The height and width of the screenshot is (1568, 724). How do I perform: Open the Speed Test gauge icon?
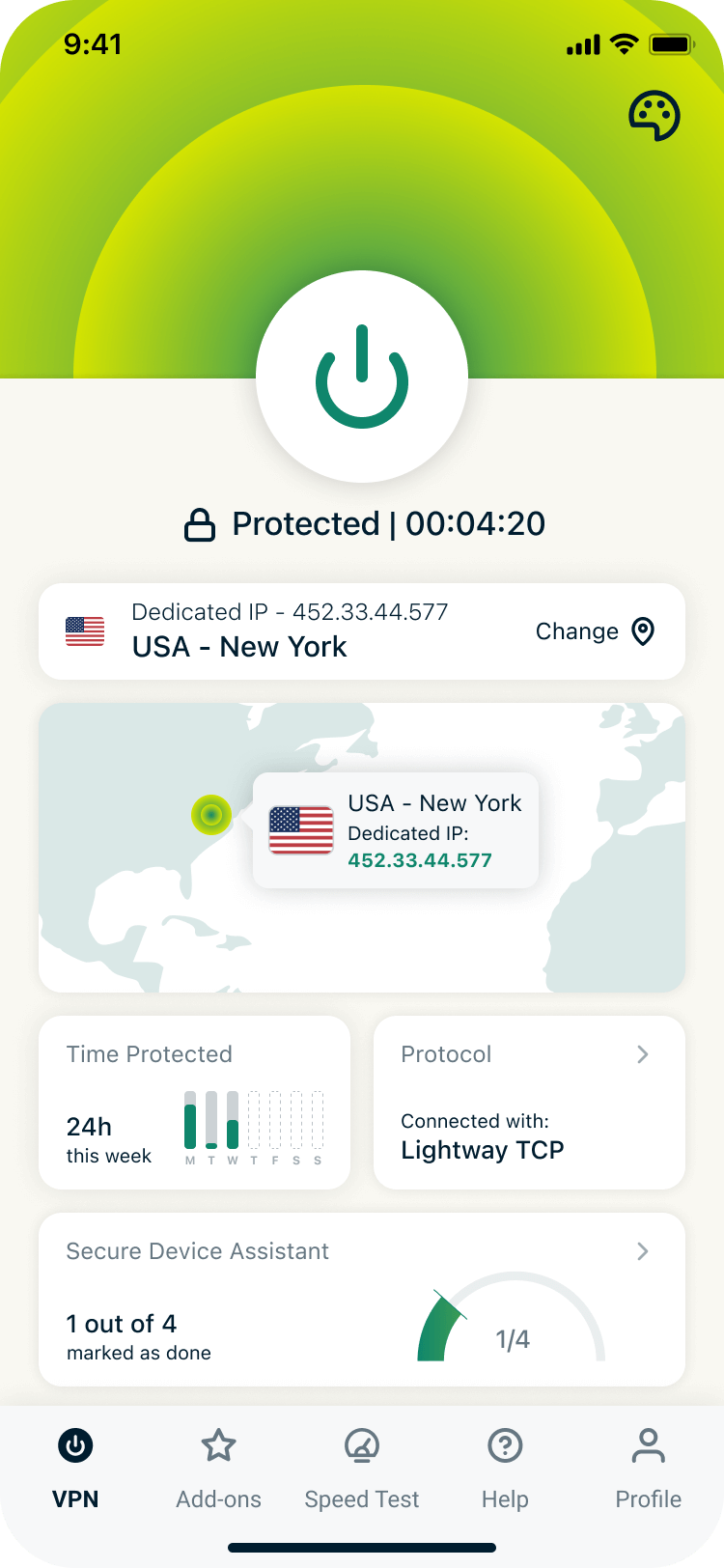[362, 1446]
